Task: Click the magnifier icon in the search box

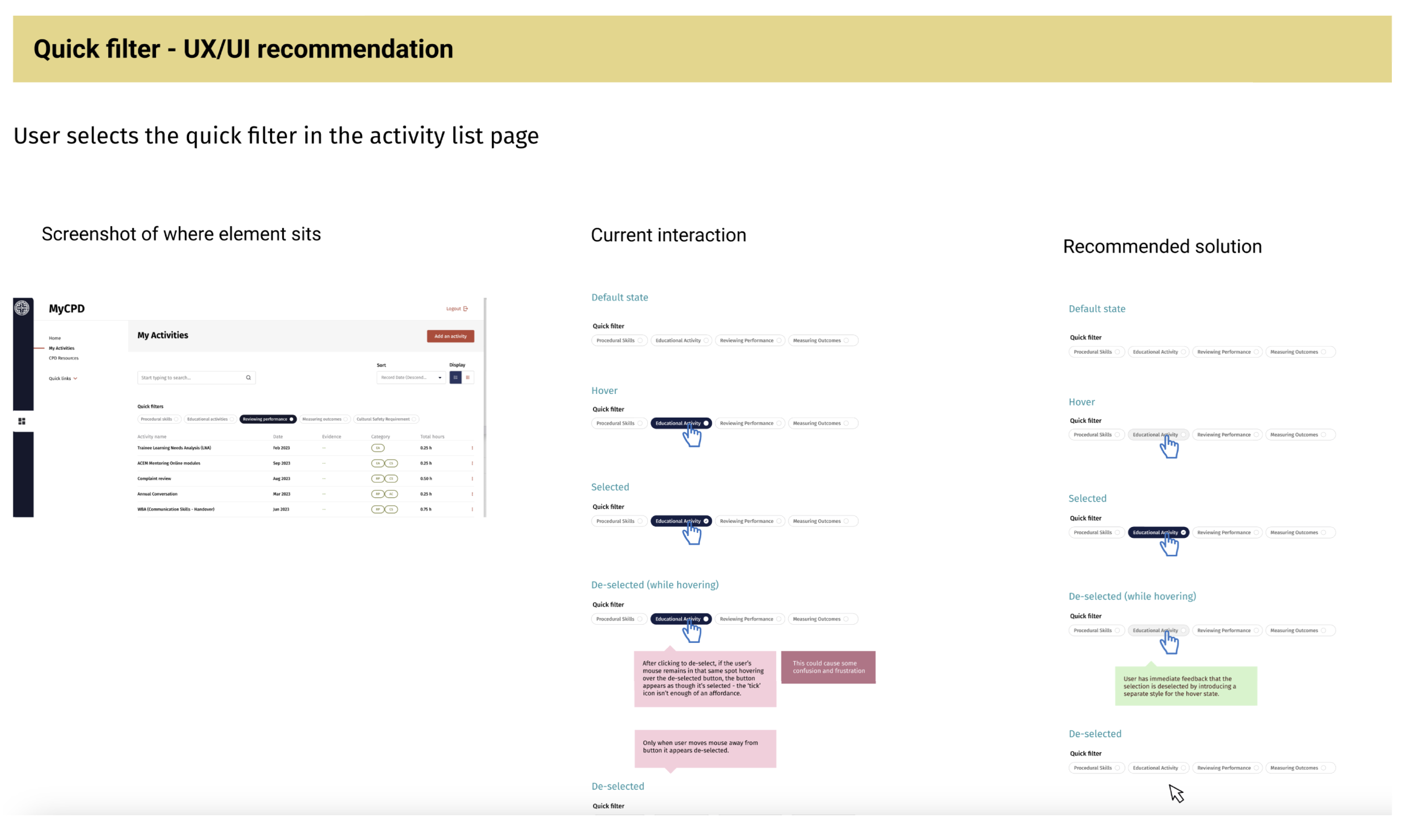Action: tap(248, 378)
